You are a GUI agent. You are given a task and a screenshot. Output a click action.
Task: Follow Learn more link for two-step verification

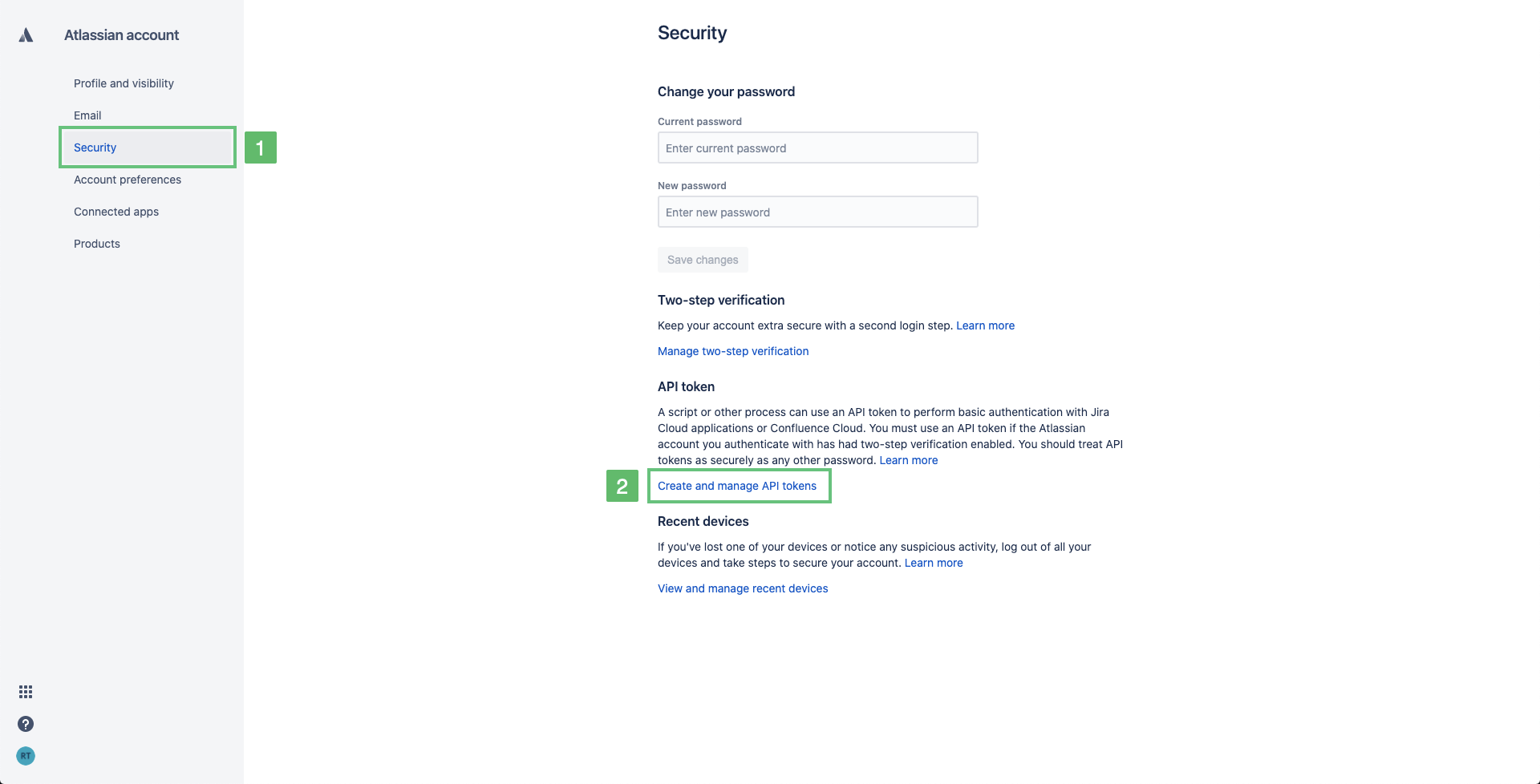pyautogui.click(x=985, y=325)
